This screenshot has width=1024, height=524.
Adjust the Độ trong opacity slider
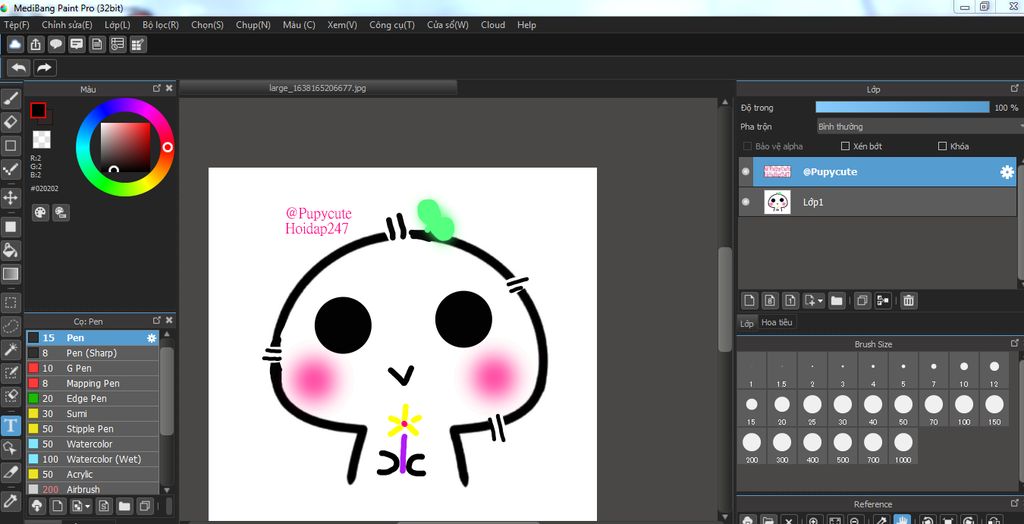tap(903, 107)
